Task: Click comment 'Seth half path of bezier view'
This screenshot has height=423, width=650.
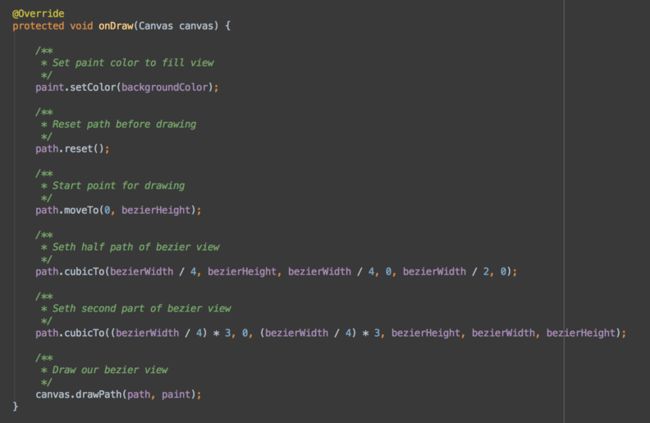Action: click(x=136, y=247)
